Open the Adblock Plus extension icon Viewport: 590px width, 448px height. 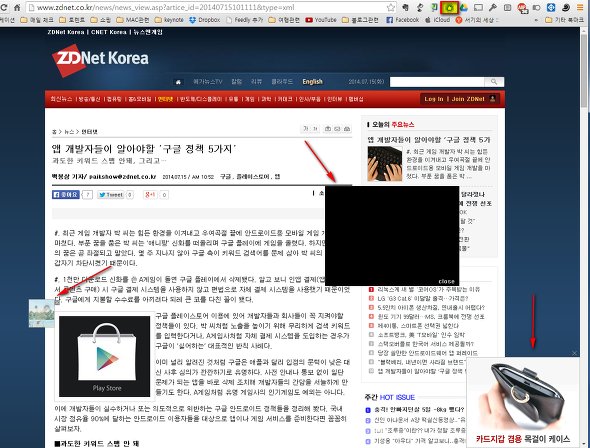522,7
